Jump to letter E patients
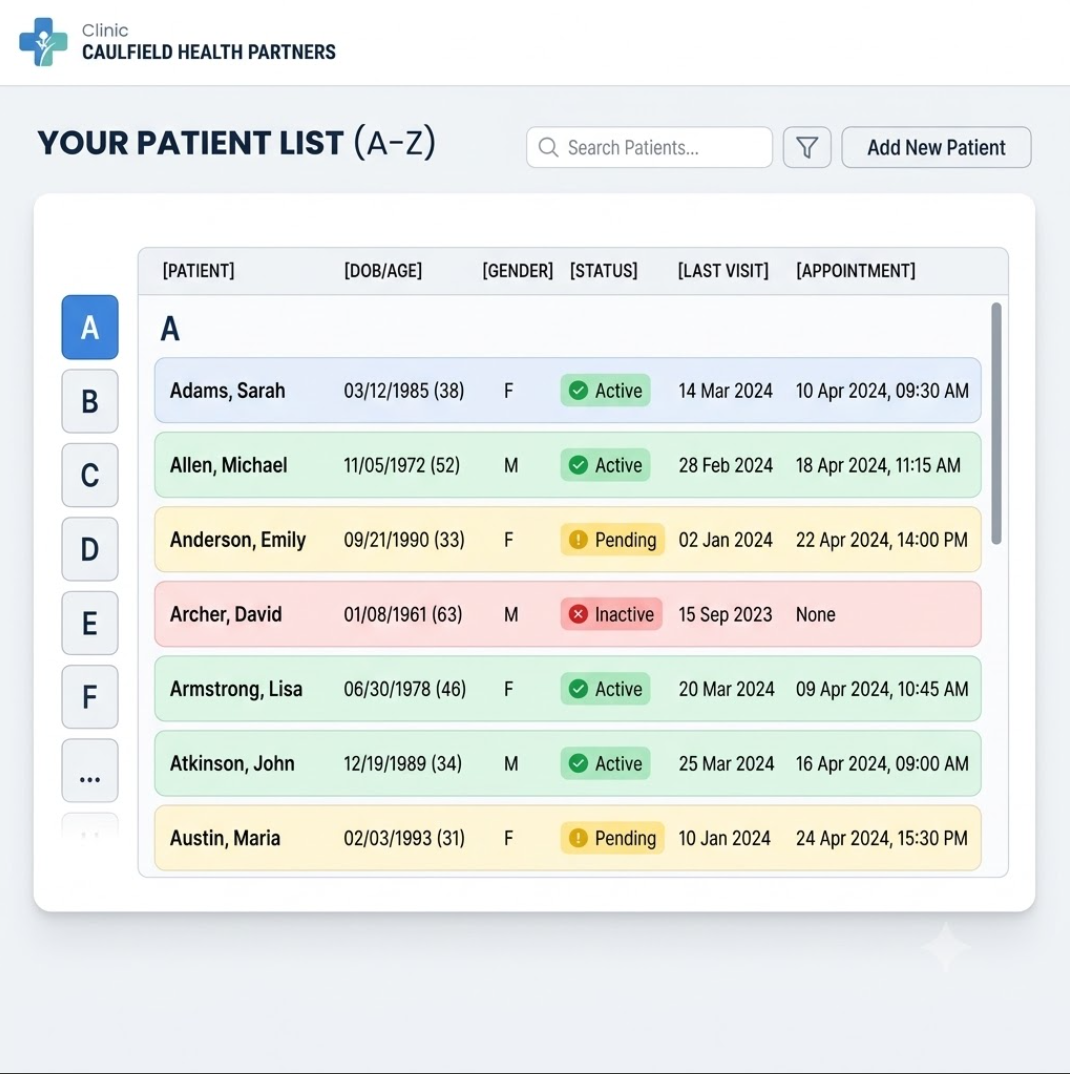Image resolution: width=1070 pixels, height=1074 pixels. pyautogui.click(x=90, y=623)
